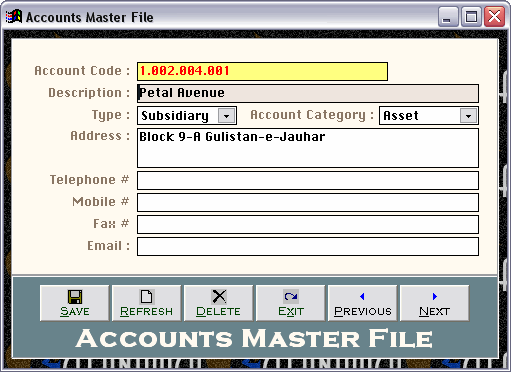Click the 'Accounts Master File' title bar text
The height and width of the screenshot is (372, 511).
click(90, 17)
